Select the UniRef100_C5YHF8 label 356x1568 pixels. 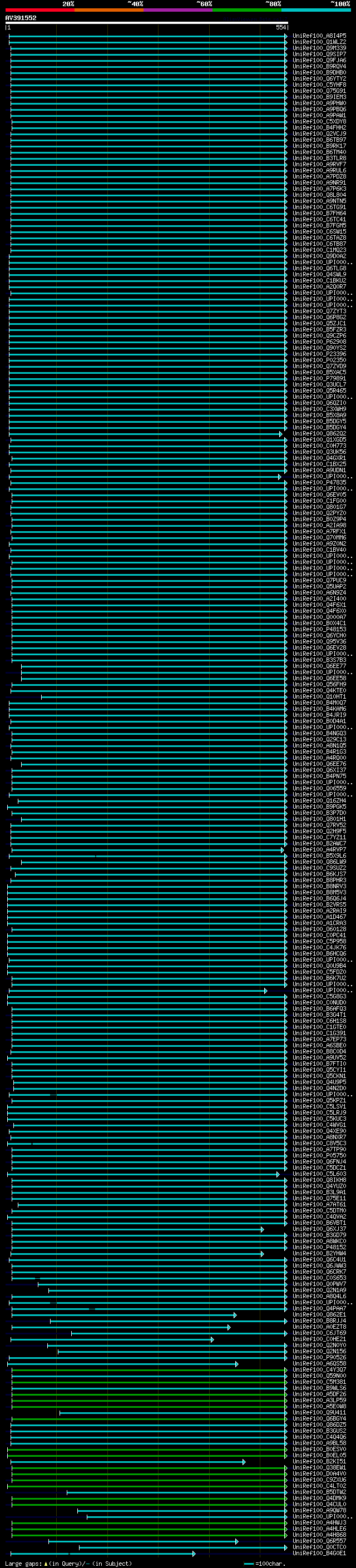click(x=319, y=85)
